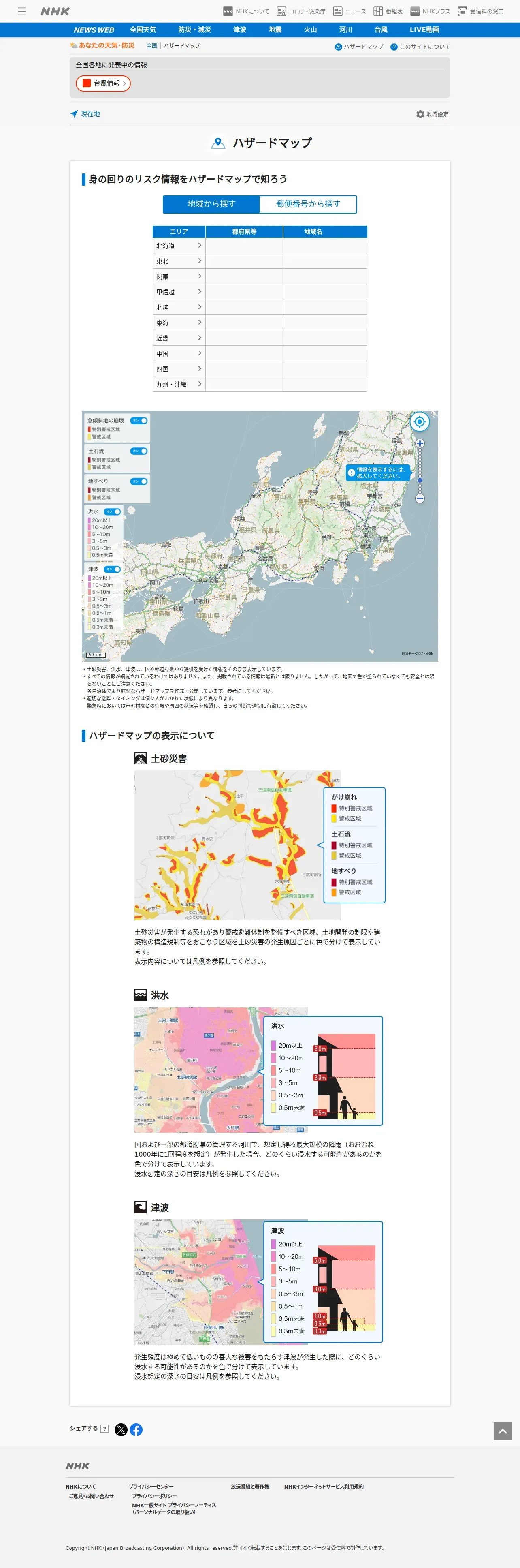Expand the 近畿 area row
The width and height of the screenshot is (520, 1568).
click(179, 338)
